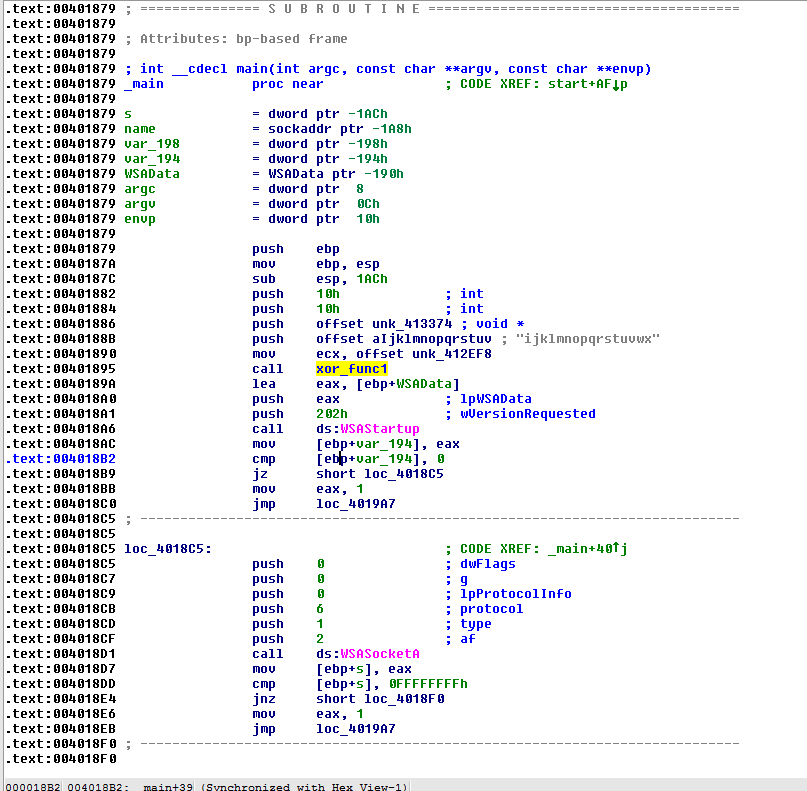The height and width of the screenshot is (791, 807).
Task: Click the _main proc near label
Action: point(144,84)
